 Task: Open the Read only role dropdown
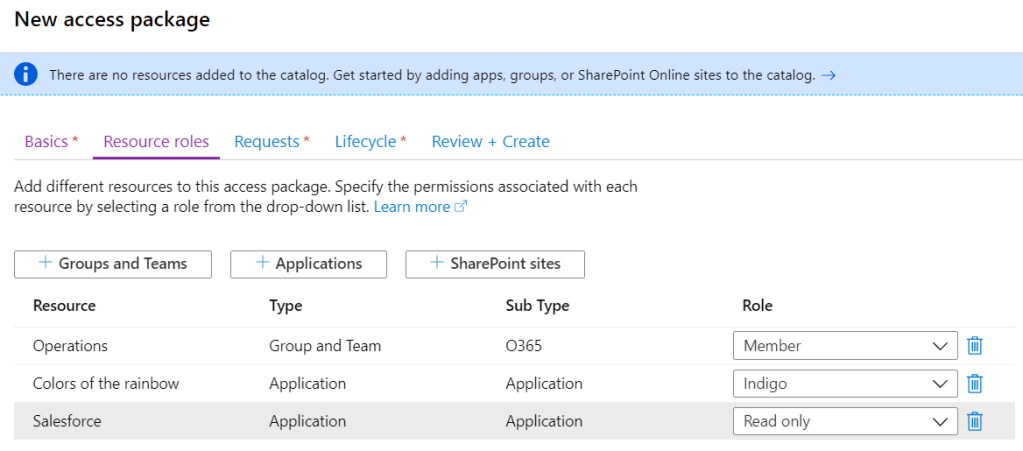tap(844, 422)
